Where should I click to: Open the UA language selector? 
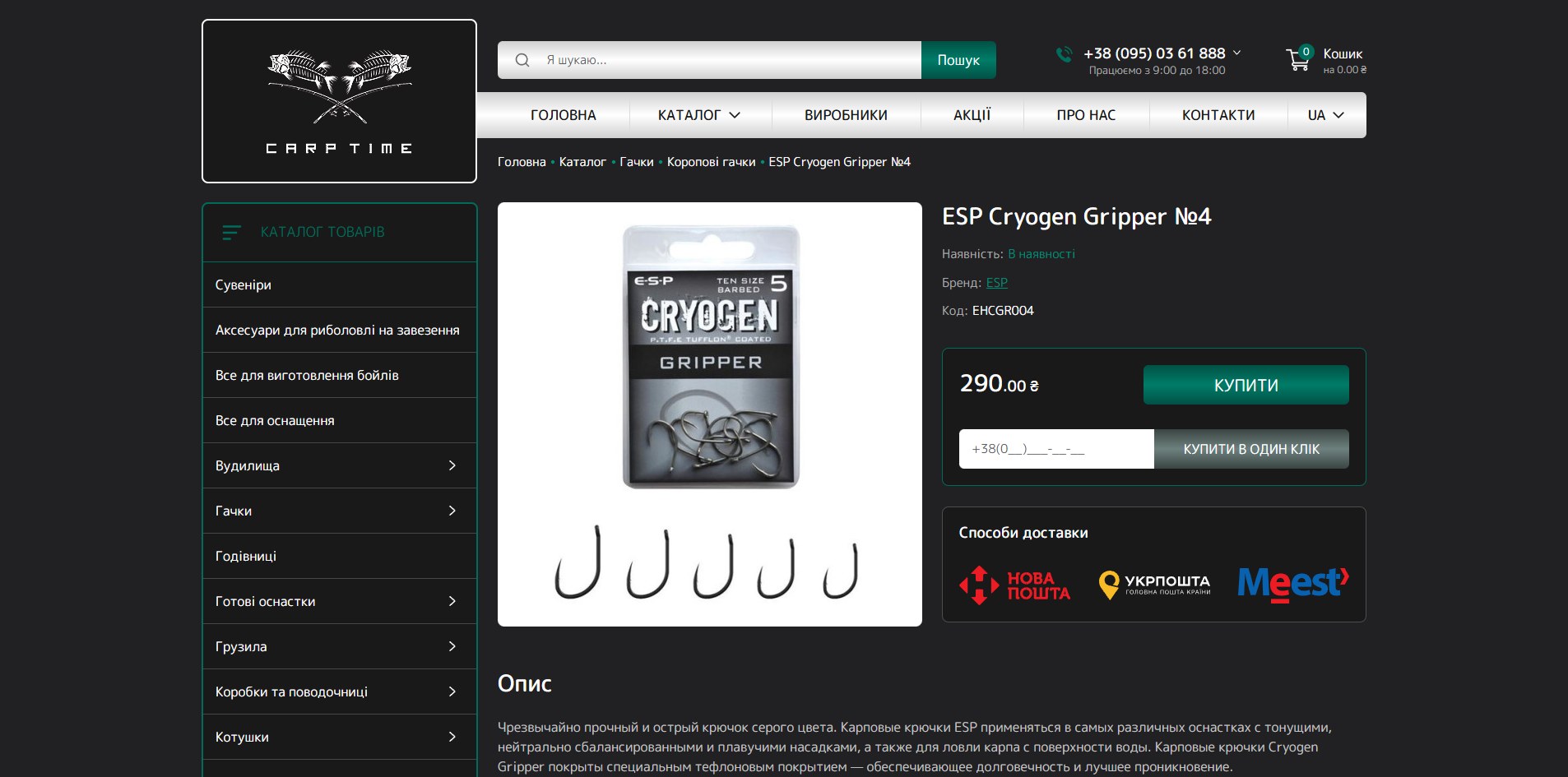pos(1325,115)
